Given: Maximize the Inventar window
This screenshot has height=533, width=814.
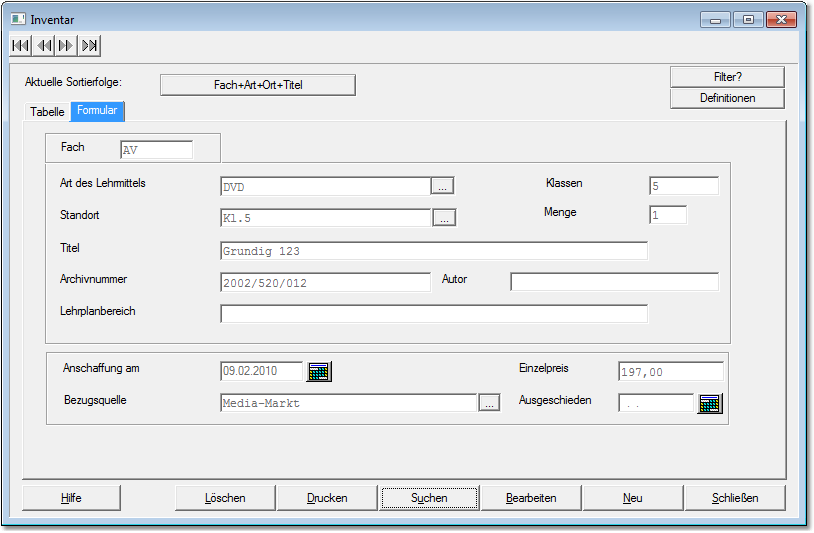Looking at the screenshot, I should tap(748, 20).
